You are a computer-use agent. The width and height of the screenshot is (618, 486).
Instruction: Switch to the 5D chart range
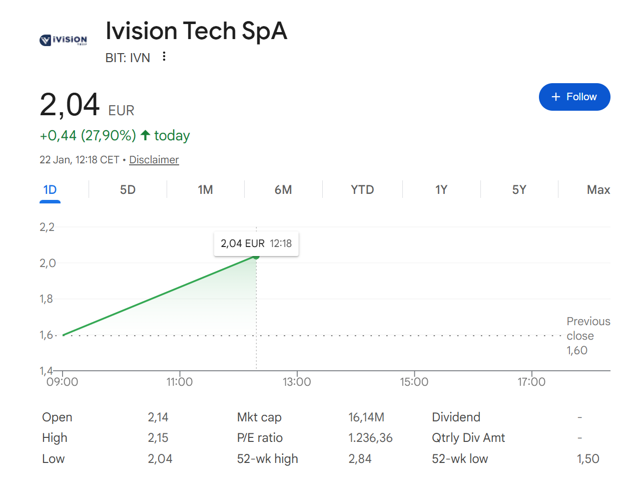point(128,190)
